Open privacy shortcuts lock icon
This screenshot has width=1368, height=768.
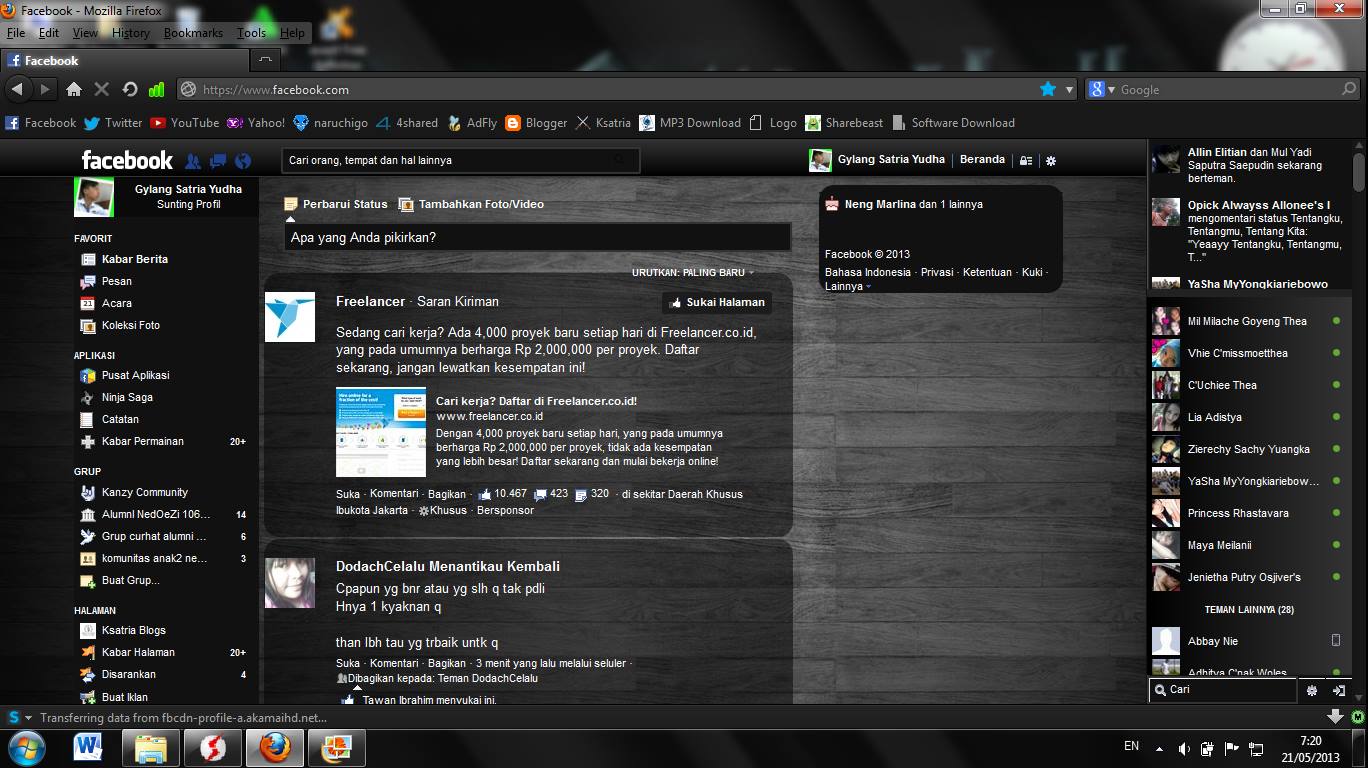(x=1025, y=160)
